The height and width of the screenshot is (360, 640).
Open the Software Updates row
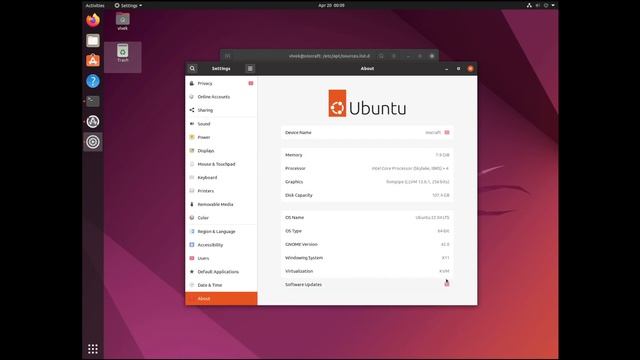point(367,284)
